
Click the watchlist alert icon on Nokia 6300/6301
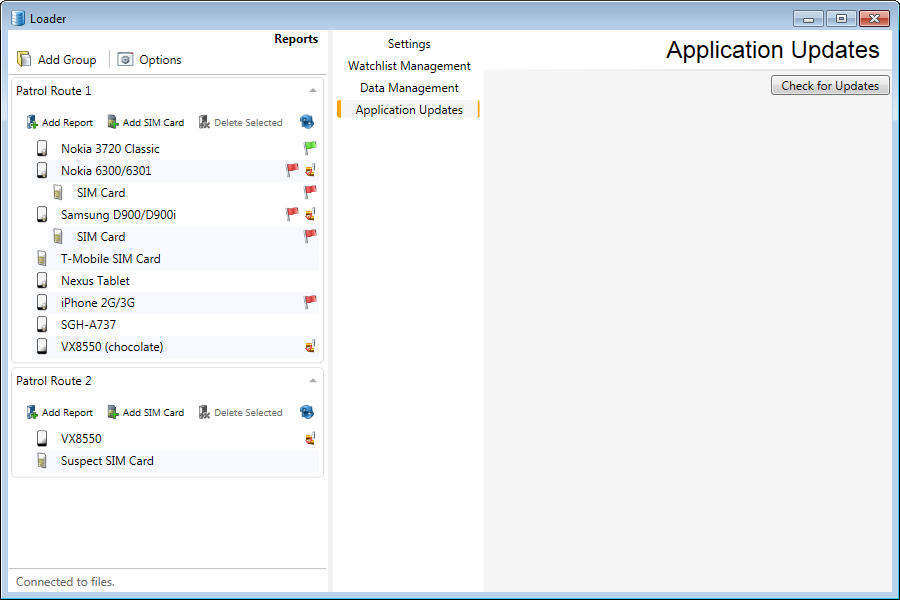311,170
